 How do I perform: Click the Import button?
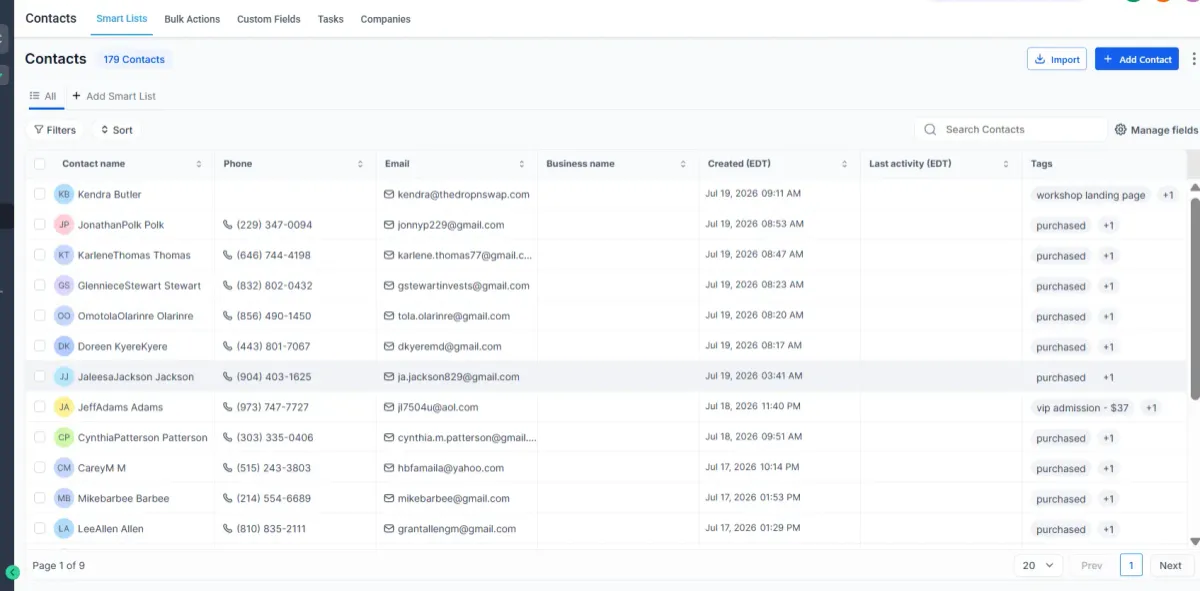click(1057, 59)
